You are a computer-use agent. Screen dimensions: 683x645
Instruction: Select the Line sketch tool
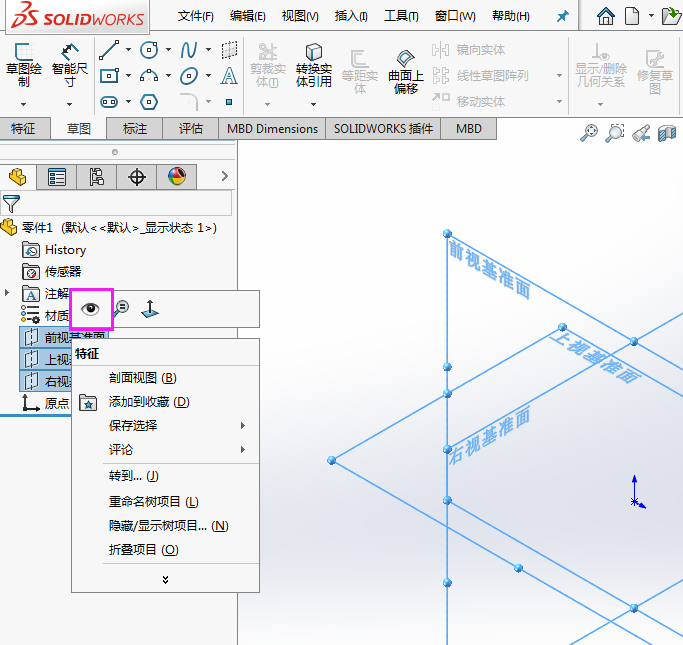pos(109,50)
